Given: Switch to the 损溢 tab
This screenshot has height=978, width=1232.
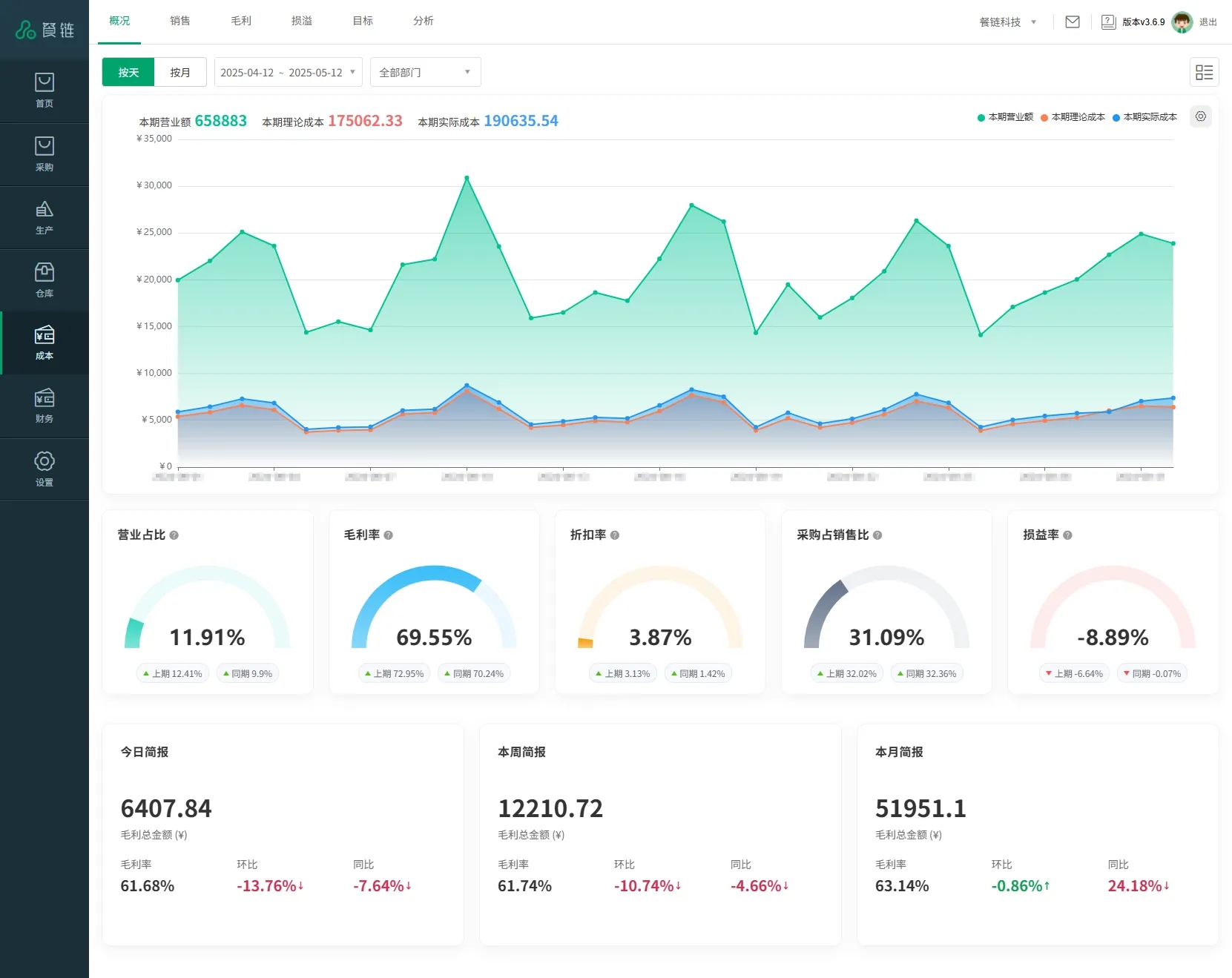Looking at the screenshot, I should 302,21.
